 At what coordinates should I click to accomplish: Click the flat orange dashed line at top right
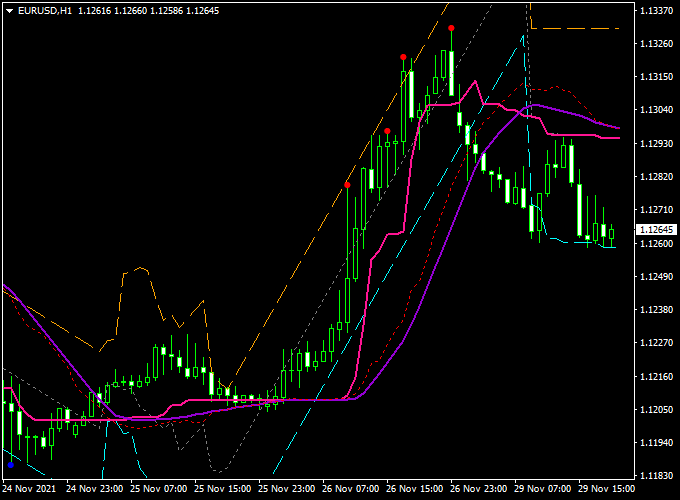pos(575,29)
